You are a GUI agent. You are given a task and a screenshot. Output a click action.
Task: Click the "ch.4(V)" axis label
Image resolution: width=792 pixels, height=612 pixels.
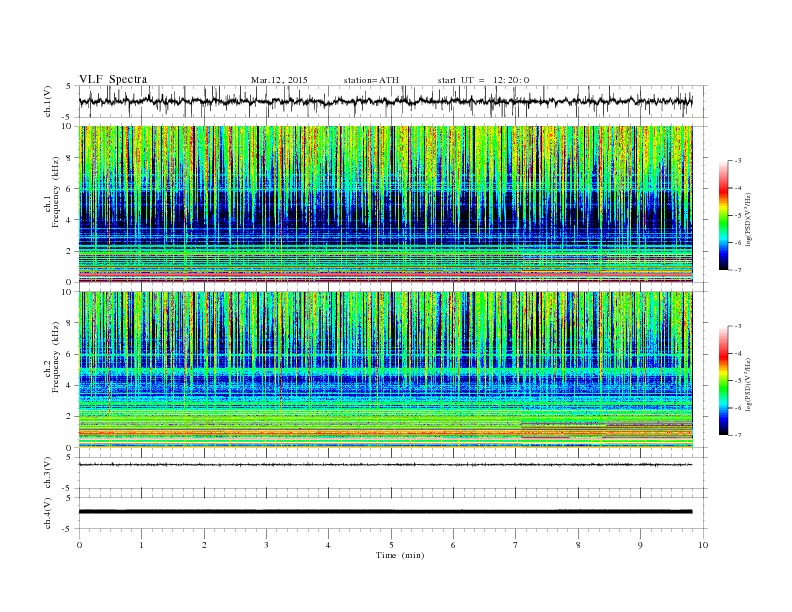click(48, 513)
